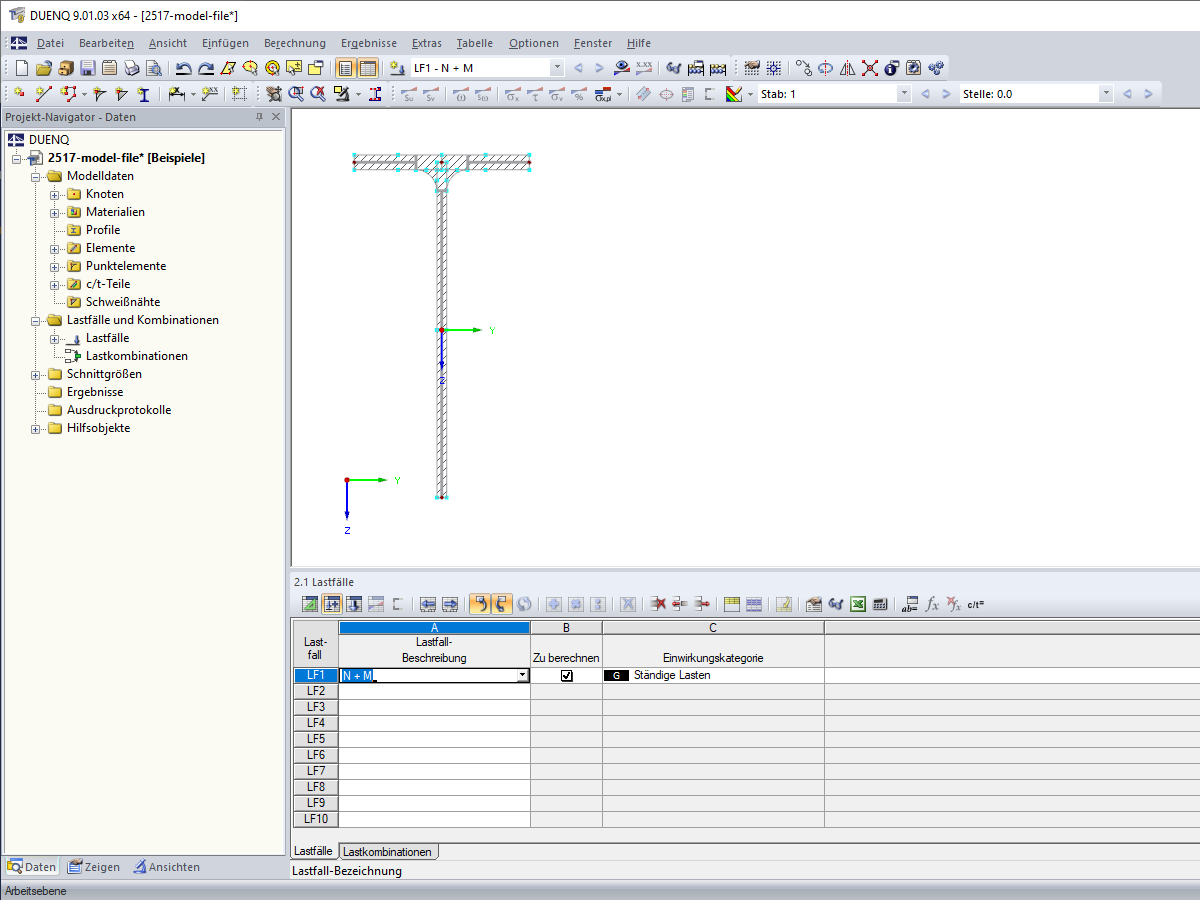The image size is (1200, 900).
Task: Toggle the Zu berechnen checkbox for LF1
Action: pyautogui.click(x=567, y=676)
